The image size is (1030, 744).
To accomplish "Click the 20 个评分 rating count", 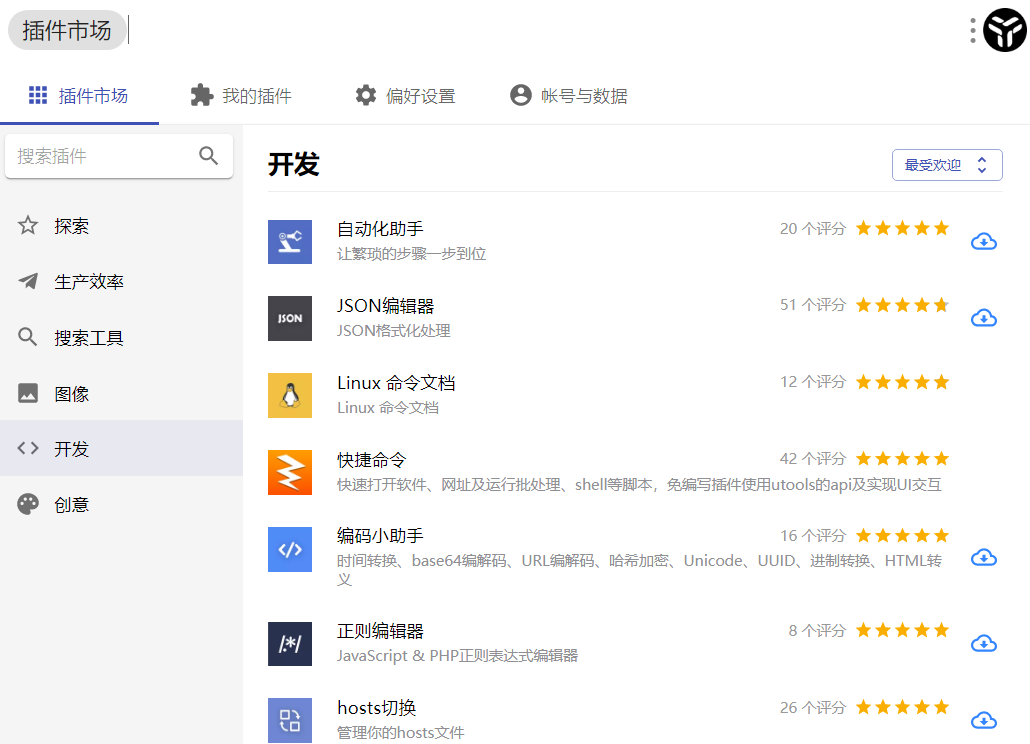I will click(813, 229).
